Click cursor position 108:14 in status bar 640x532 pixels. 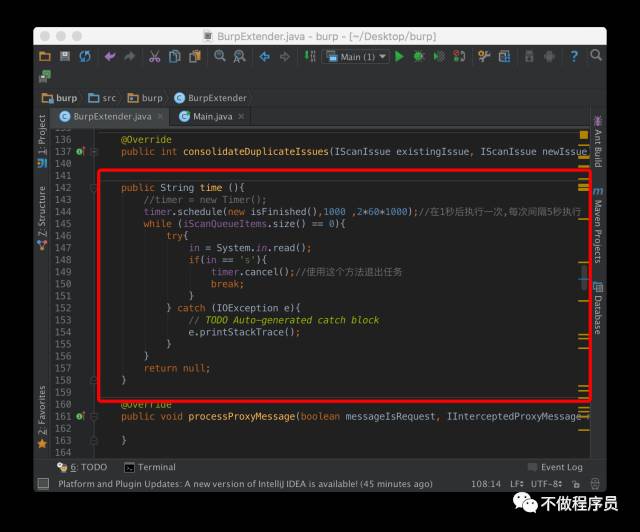pyautogui.click(x=485, y=484)
